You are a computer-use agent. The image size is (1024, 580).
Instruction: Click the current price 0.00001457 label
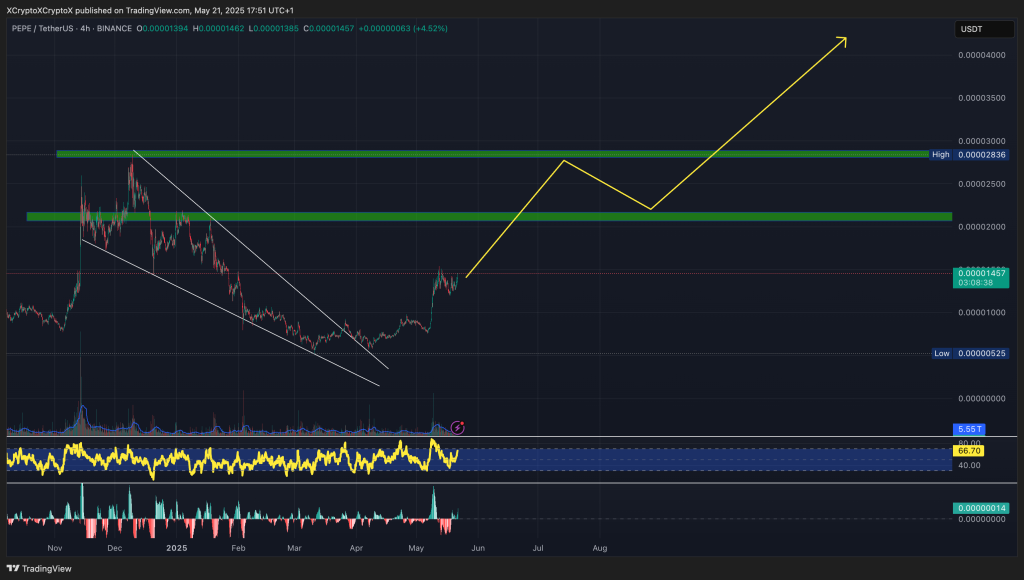981,273
